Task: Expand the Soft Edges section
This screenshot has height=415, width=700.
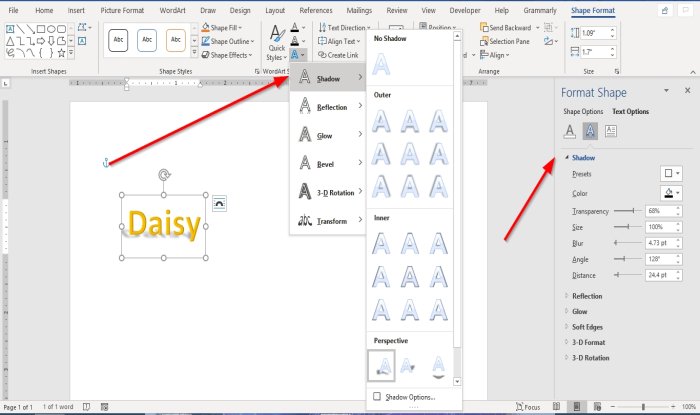Action: (589, 327)
